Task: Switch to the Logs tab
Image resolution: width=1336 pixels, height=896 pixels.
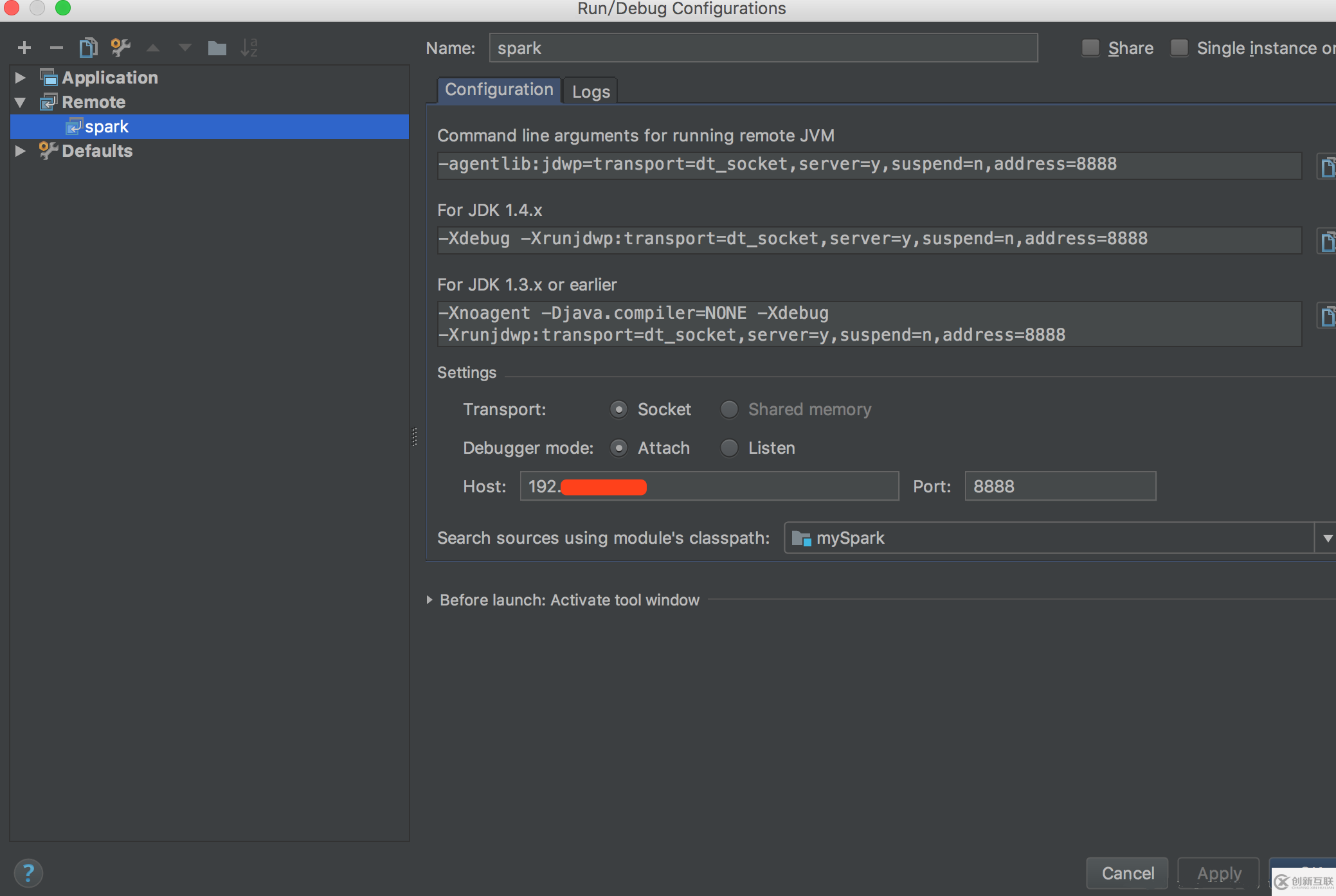Action: [x=591, y=90]
